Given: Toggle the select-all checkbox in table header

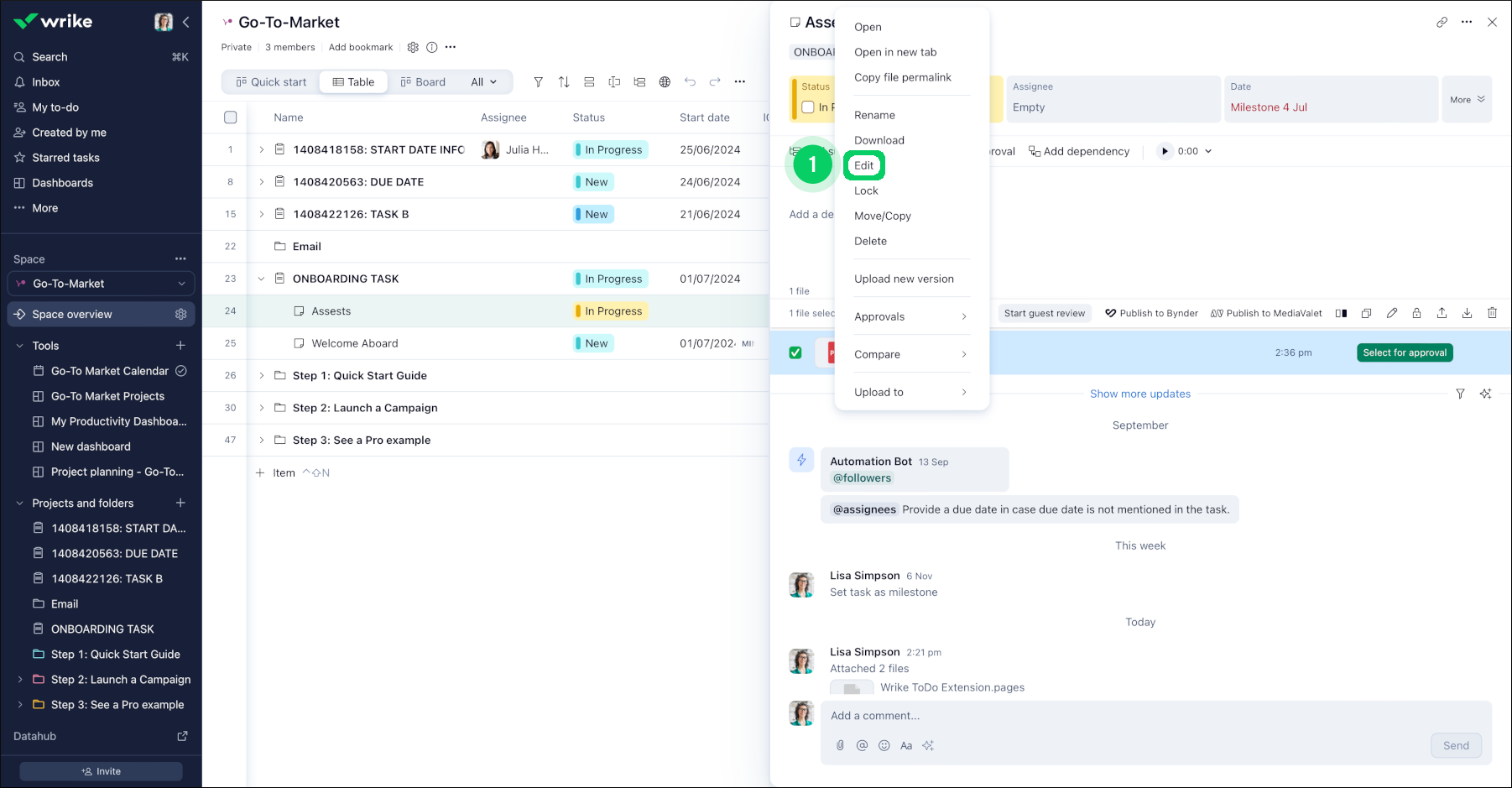Looking at the screenshot, I should 231,117.
